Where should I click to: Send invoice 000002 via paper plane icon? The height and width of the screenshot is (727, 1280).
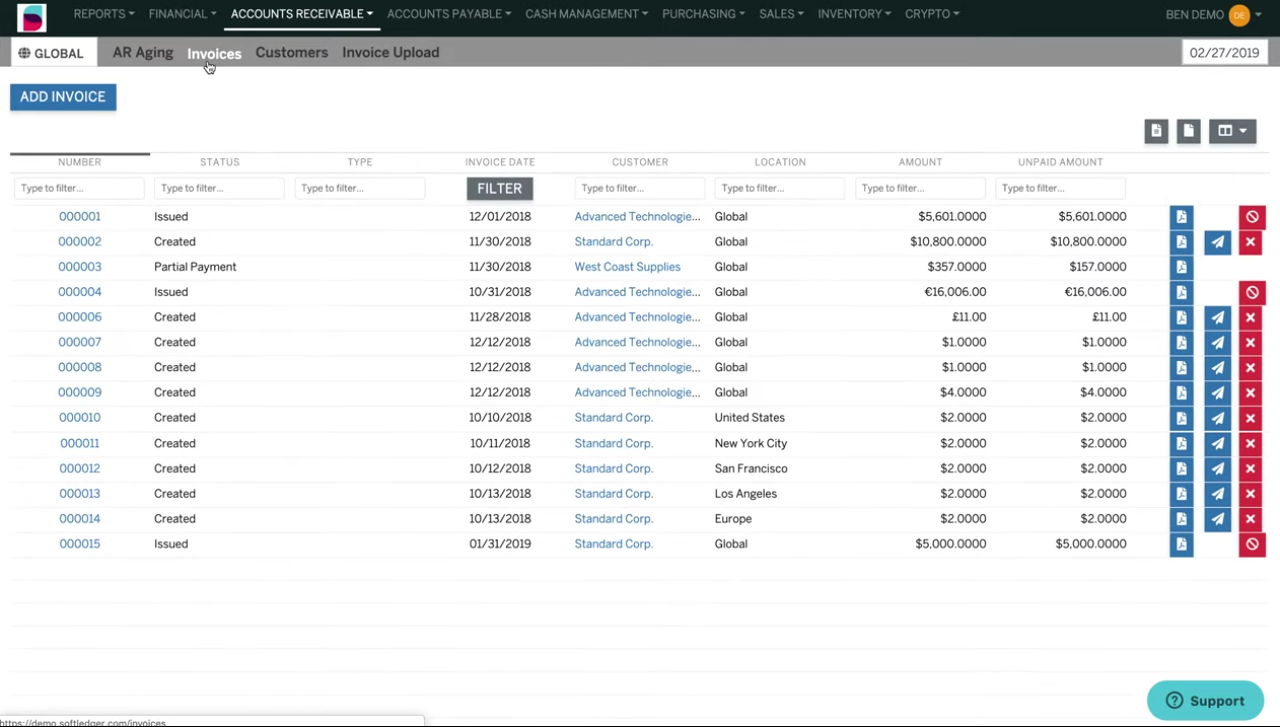1217,242
